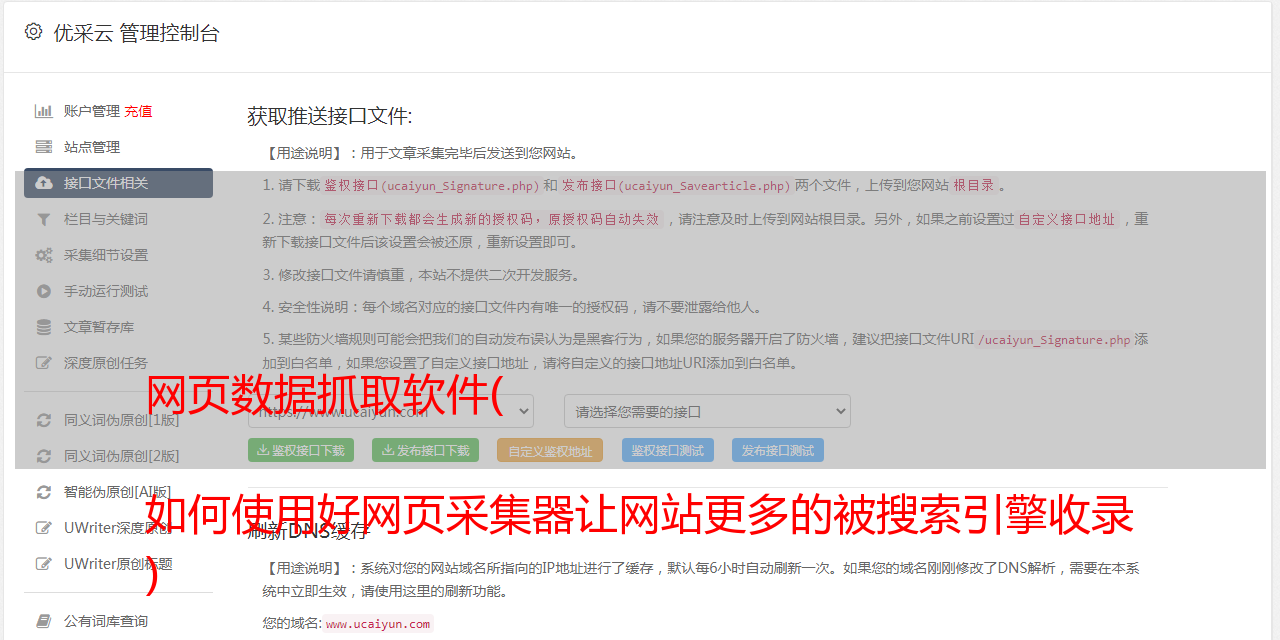Click the 优采云 管理控制台 title

(137, 33)
